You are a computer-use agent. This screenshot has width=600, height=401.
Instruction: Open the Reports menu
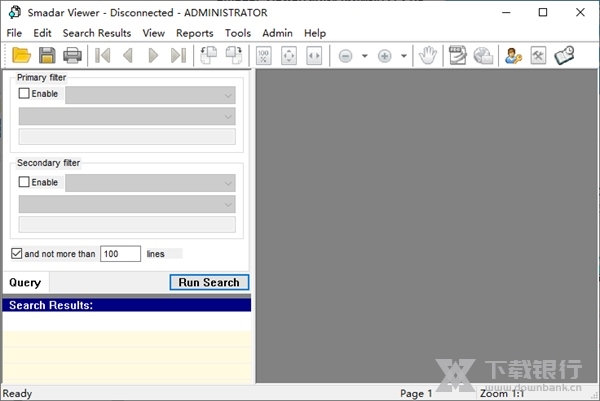coord(194,33)
